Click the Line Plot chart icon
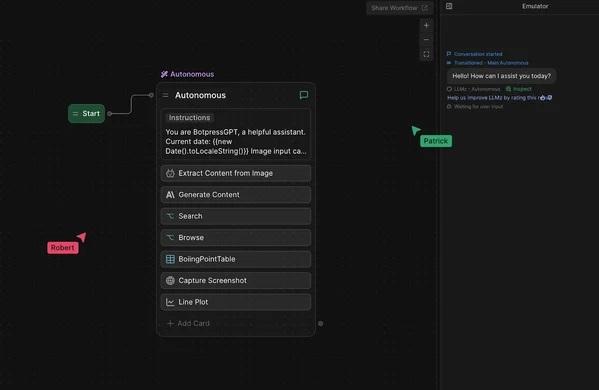The image size is (599, 390). (170, 302)
